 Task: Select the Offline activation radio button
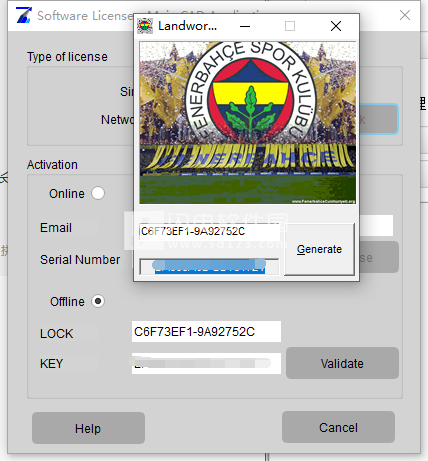coord(98,301)
